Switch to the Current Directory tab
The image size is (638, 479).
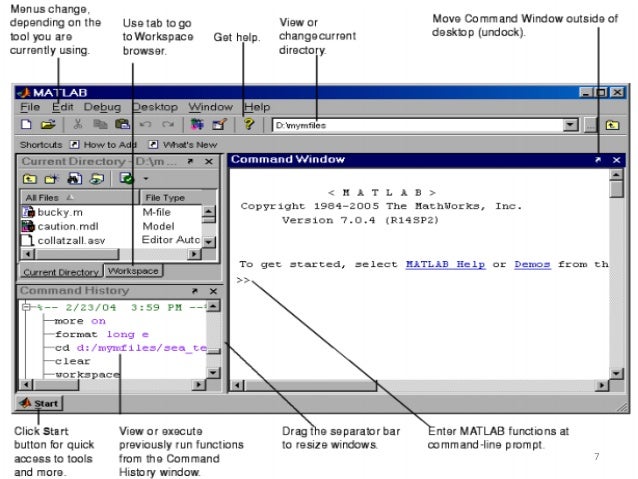(61, 272)
